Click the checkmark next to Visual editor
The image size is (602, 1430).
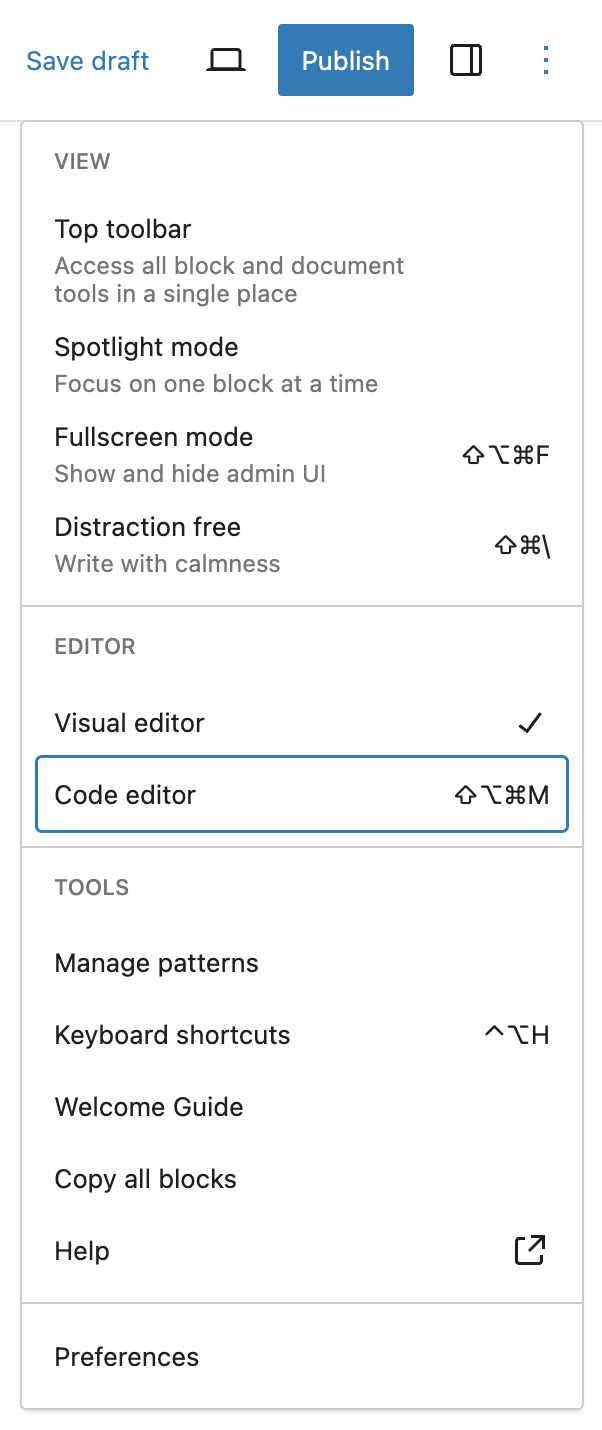point(530,722)
